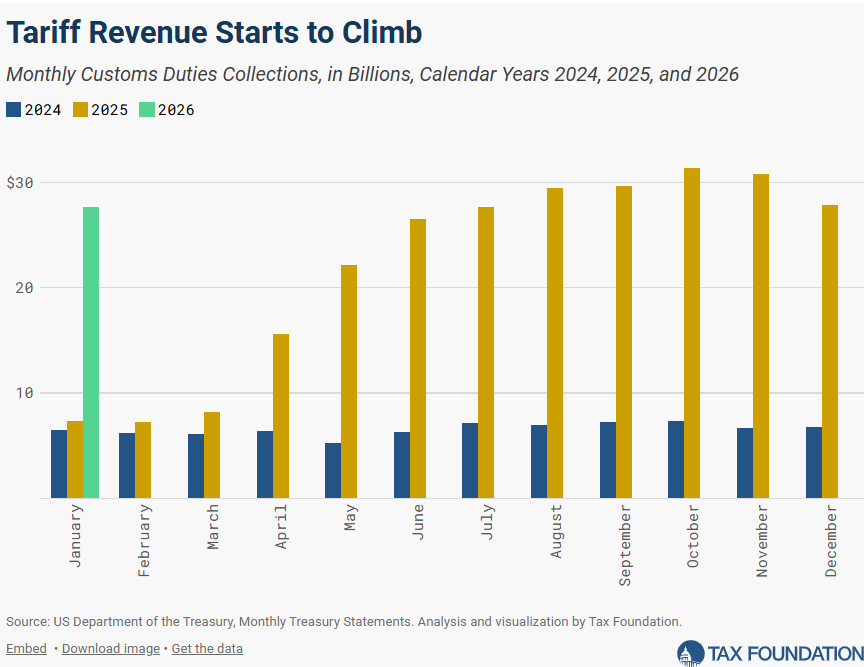Screen dimensions: 864x667
Task: Click the March 2025 gold bar
Action: (x=212, y=455)
